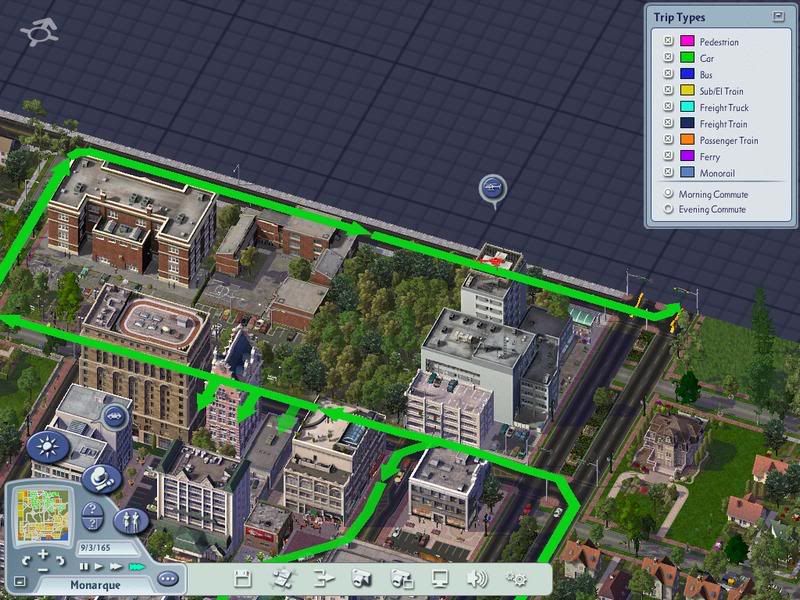
Task: Toggle the Bus trip type checkbox
Action: coord(668,73)
